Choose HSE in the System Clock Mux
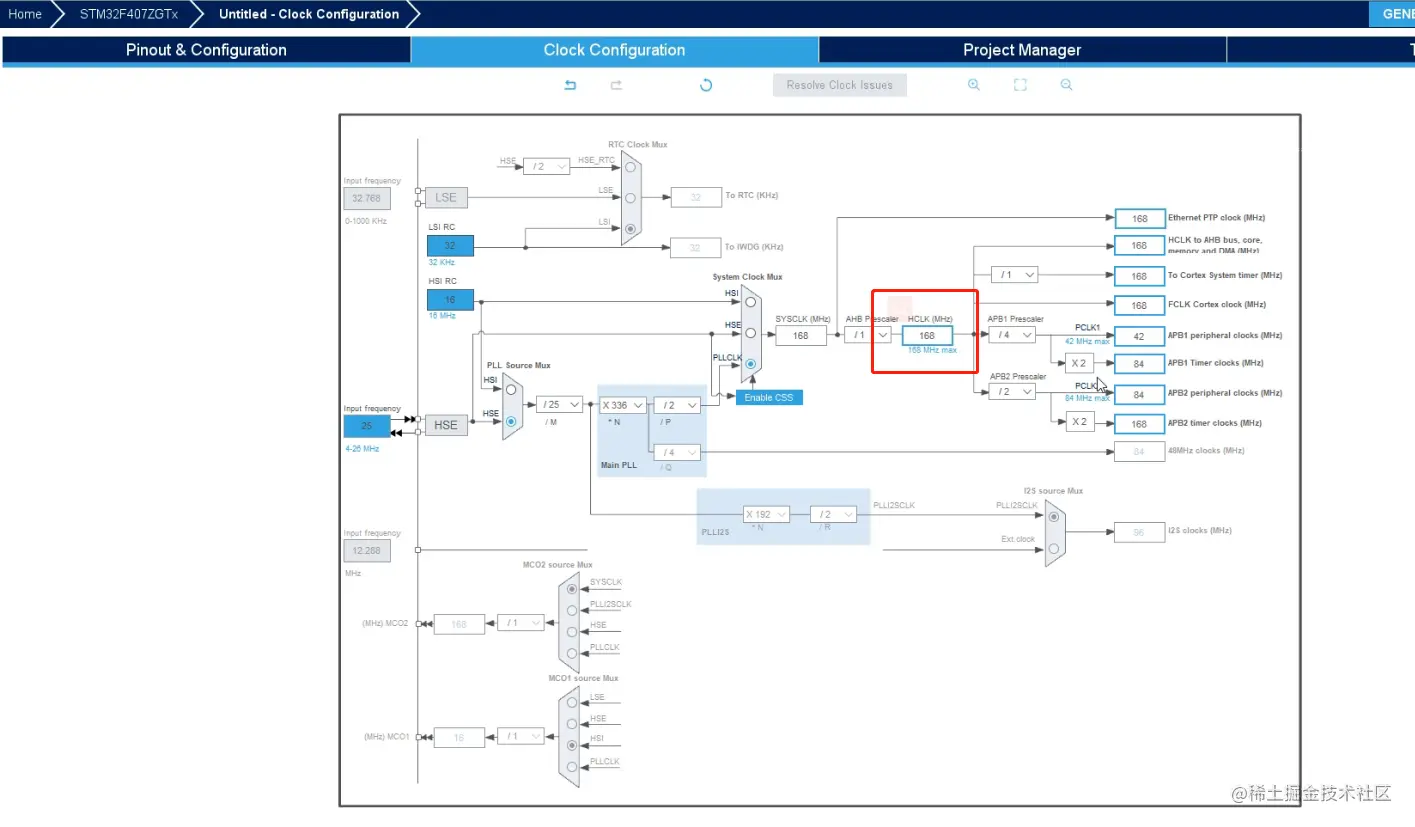1415x827 pixels. pyautogui.click(x=751, y=333)
